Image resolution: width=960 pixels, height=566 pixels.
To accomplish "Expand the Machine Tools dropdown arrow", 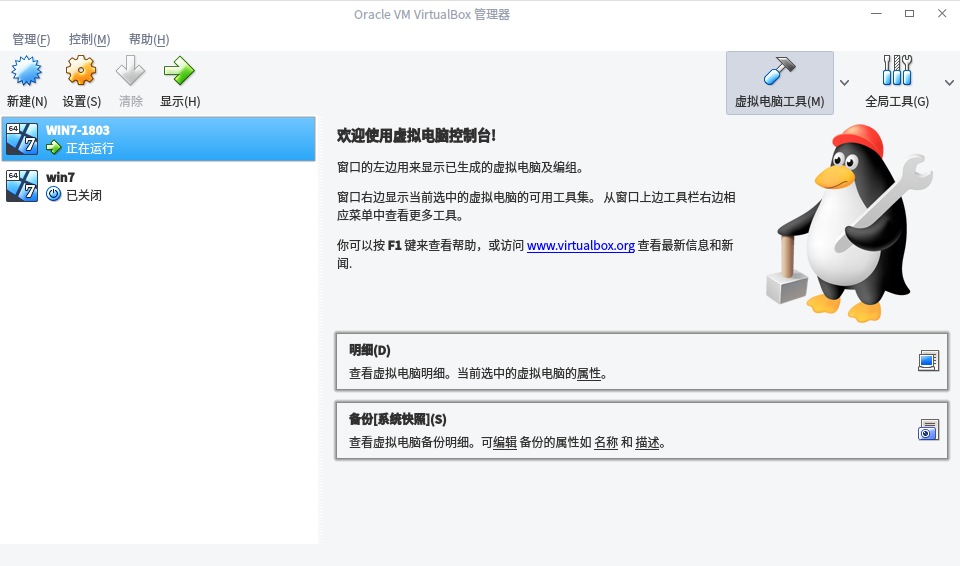I will point(844,83).
